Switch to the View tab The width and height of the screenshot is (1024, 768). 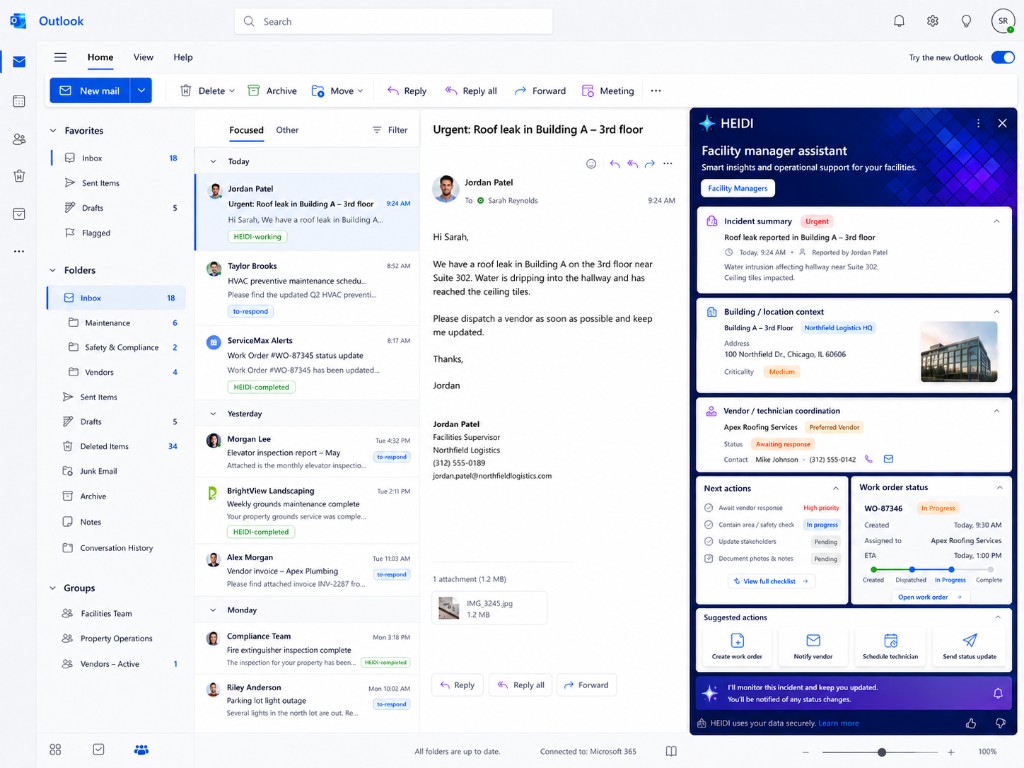click(143, 57)
